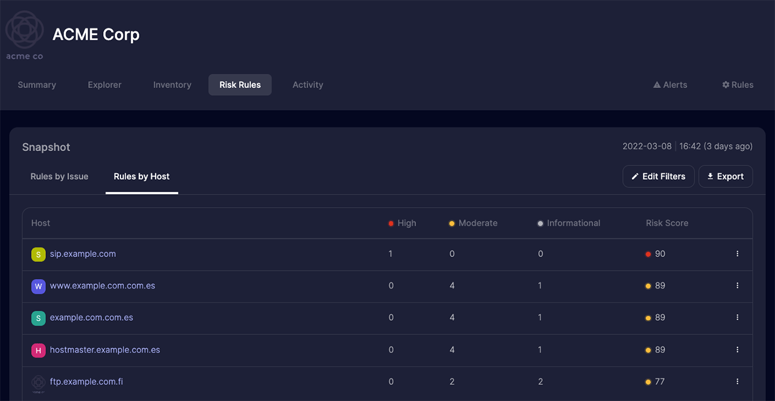This screenshot has width=775, height=401.
Task: Select the Rules by Host tab
Action: click(142, 177)
